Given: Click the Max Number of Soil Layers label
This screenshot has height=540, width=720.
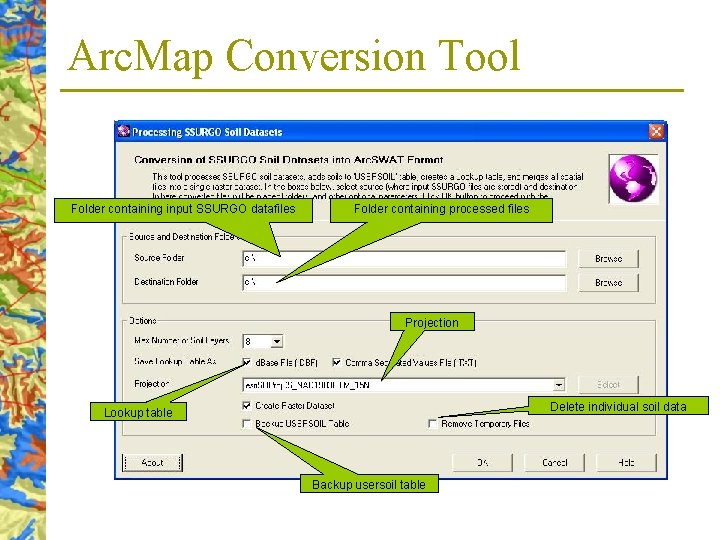Looking at the screenshot, I should 181,341.
